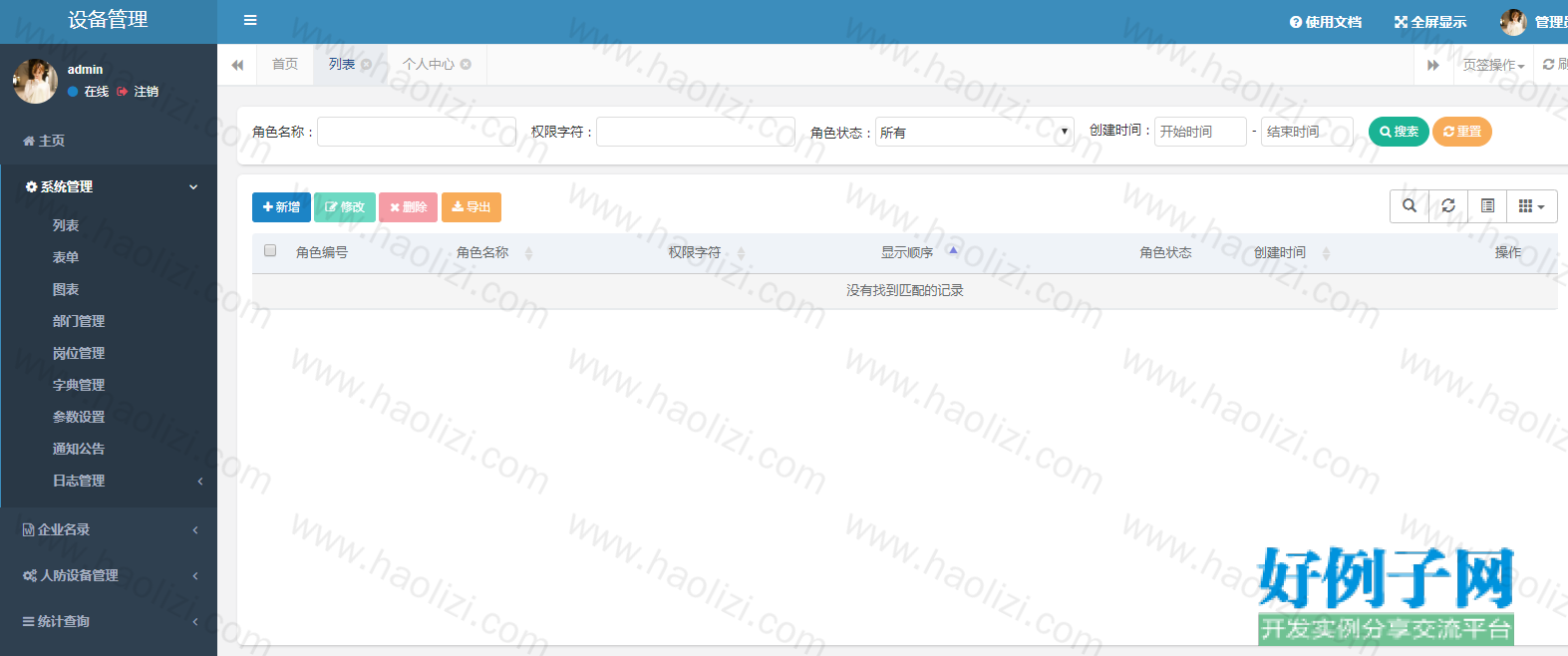
Task: Click the 删除 delete button
Action: coord(408,207)
